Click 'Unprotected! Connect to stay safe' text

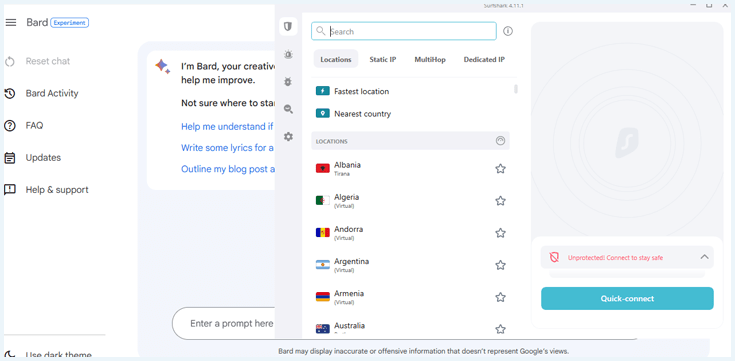click(x=615, y=257)
